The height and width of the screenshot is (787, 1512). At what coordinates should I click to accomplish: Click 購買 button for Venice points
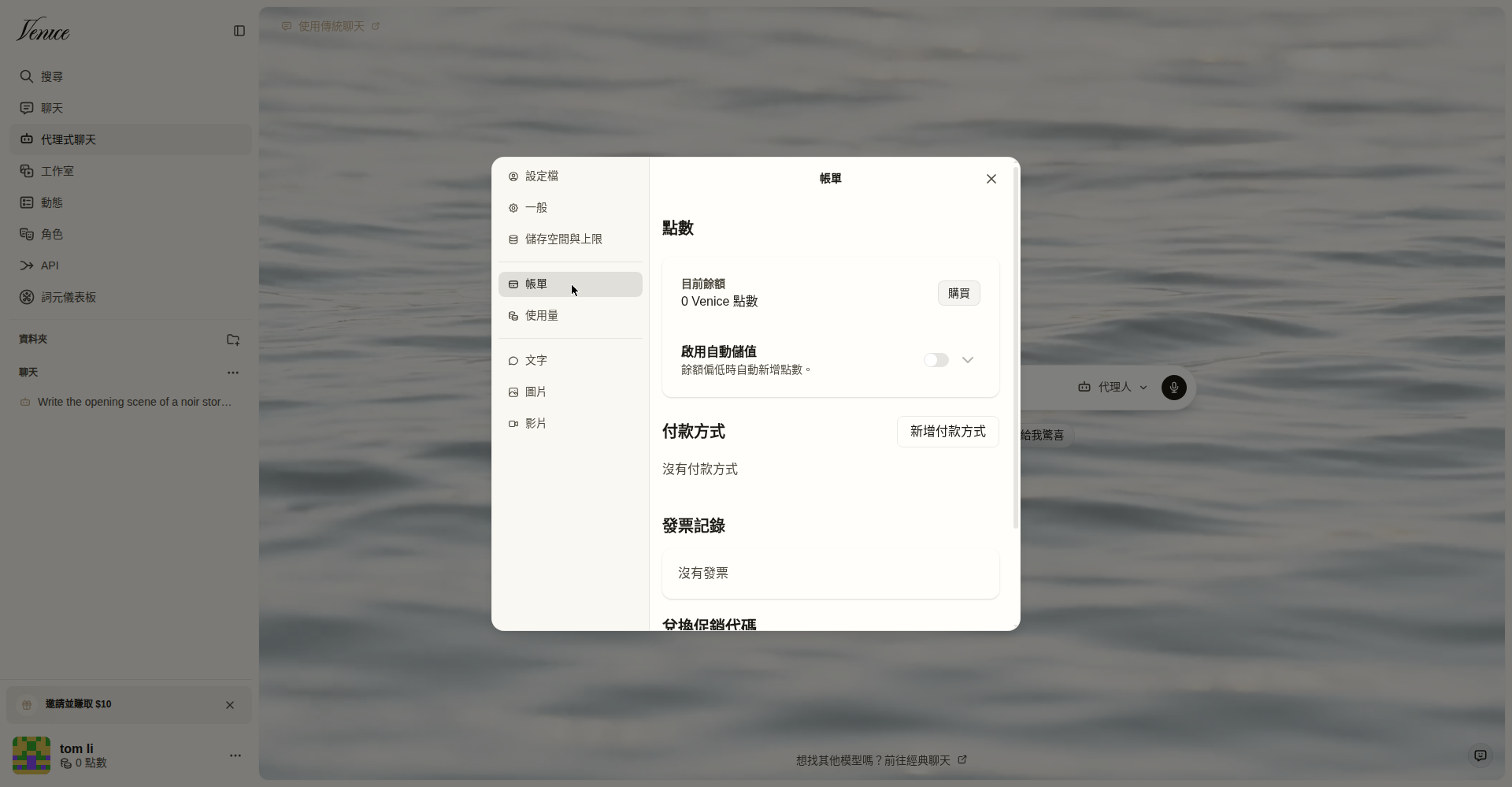pyautogui.click(x=958, y=293)
